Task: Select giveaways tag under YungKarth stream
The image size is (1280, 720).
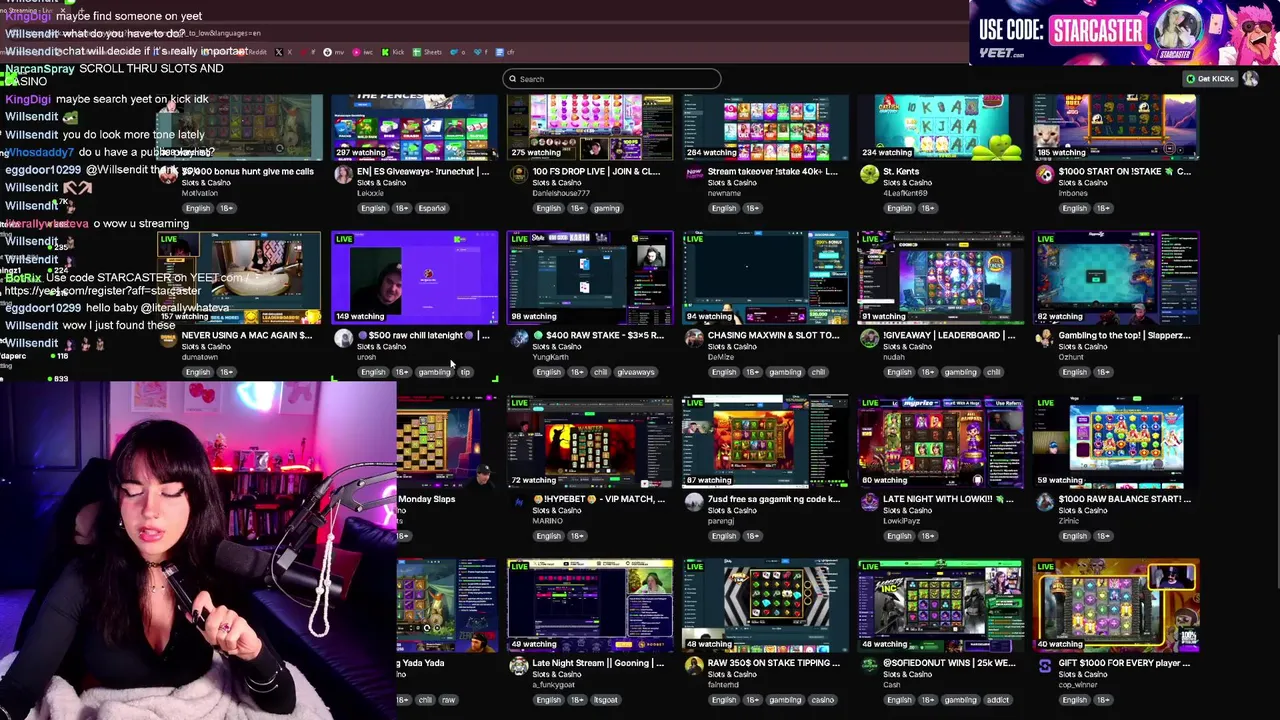Action: click(x=636, y=372)
